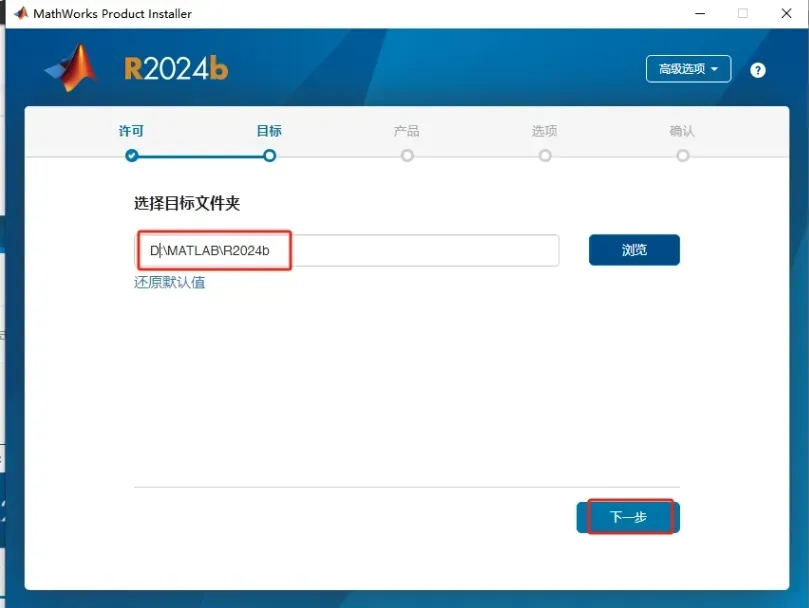809x608 pixels.
Task: Click the 还原默认值 link
Action: pos(170,282)
